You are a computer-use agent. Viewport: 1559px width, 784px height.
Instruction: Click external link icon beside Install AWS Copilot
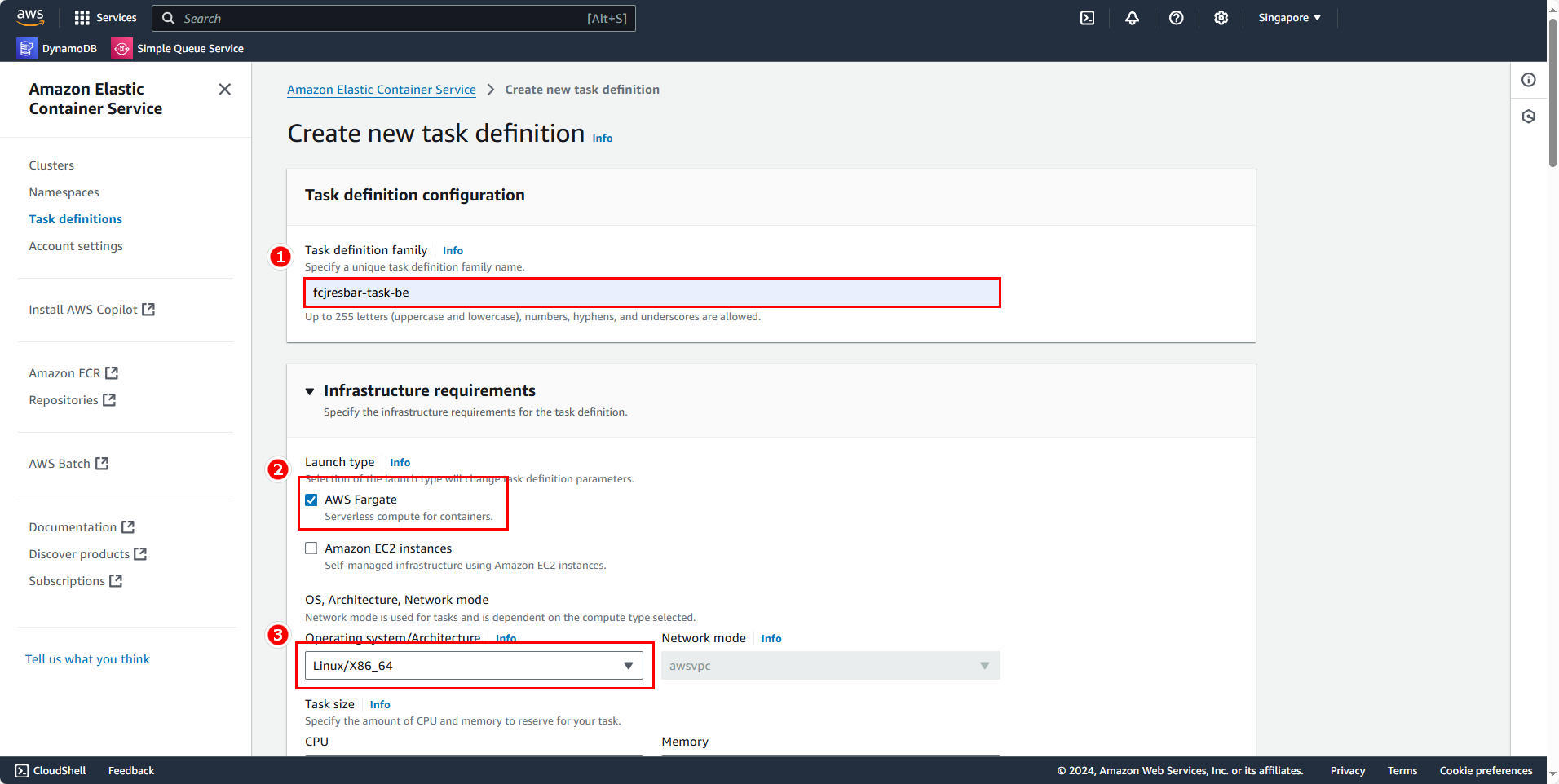(148, 310)
